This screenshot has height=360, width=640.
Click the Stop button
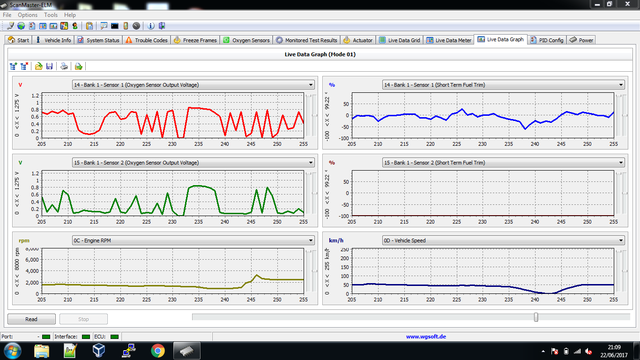coord(83,319)
